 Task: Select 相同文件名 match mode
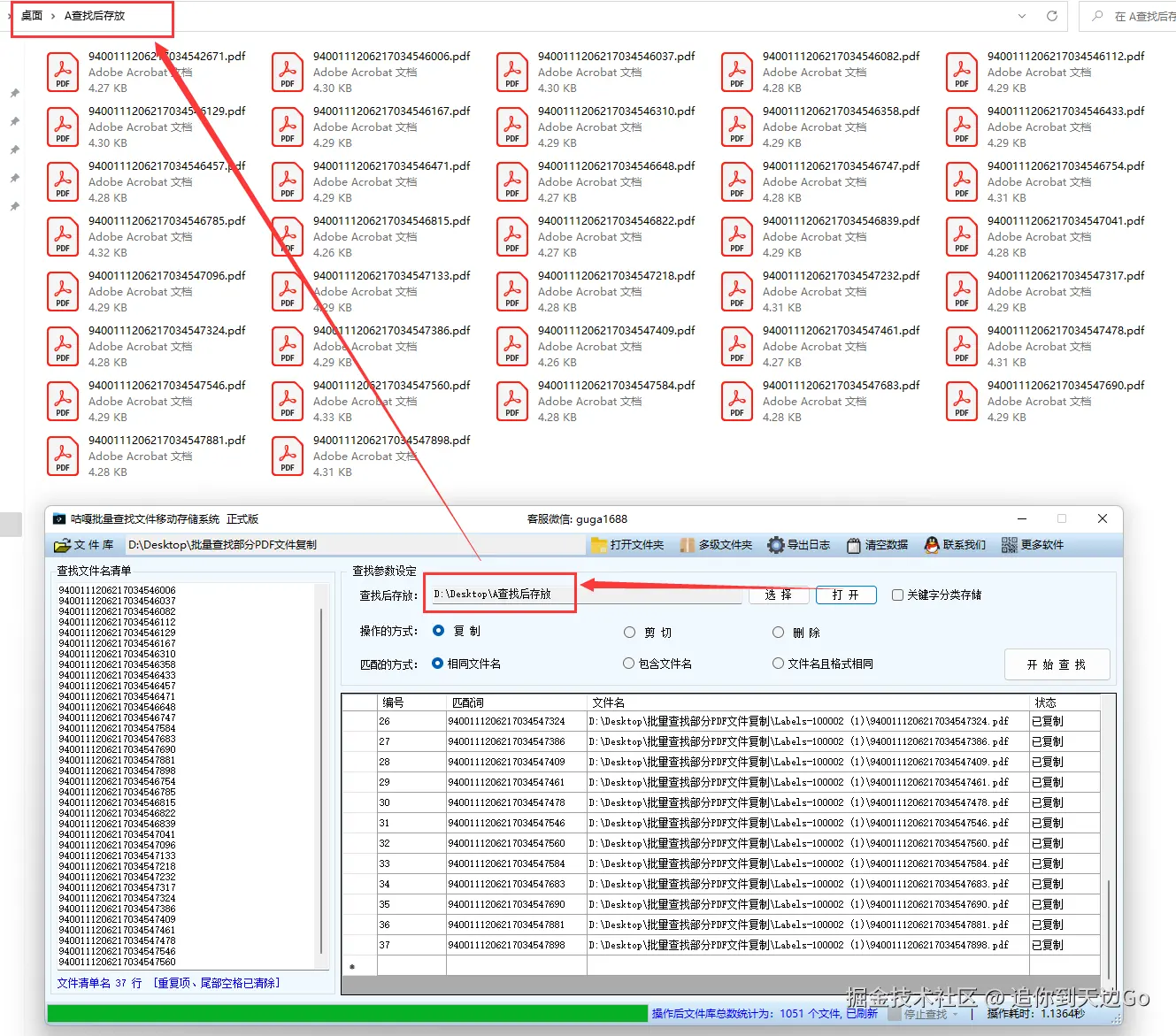tap(437, 664)
